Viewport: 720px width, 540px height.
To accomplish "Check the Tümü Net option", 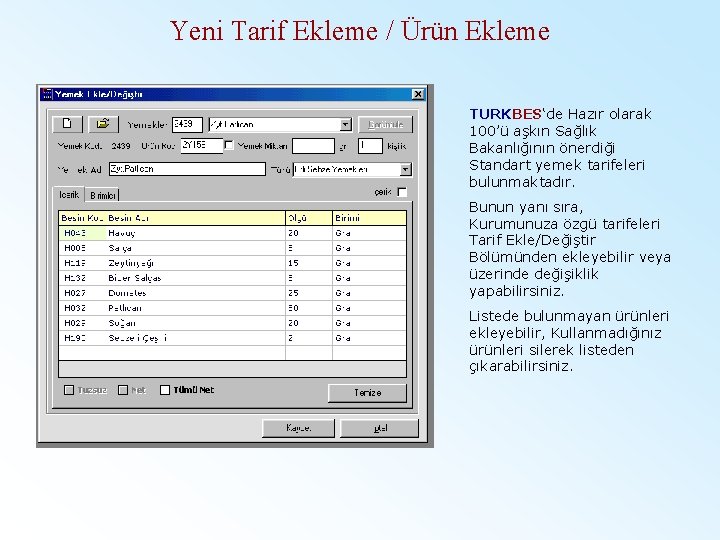I will (x=165, y=390).
